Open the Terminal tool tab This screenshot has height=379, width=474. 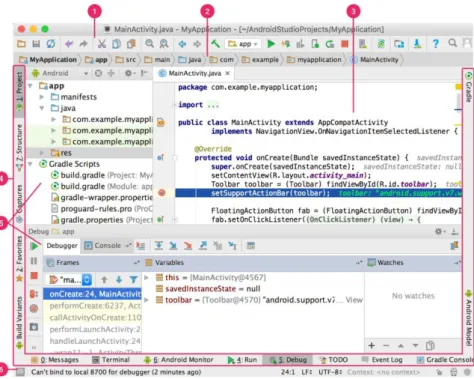tap(111, 360)
